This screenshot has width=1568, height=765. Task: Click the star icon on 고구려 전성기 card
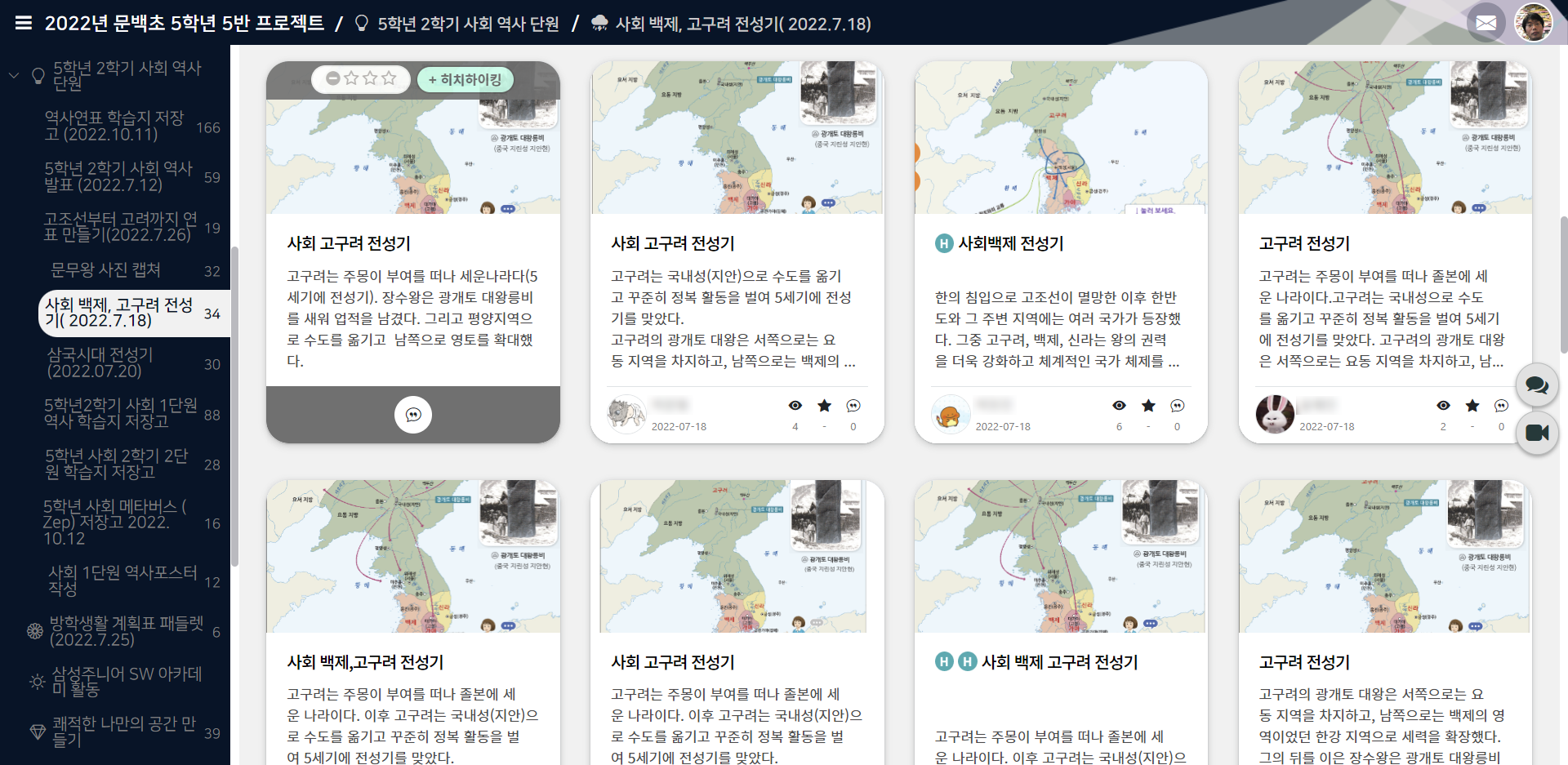[1472, 406]
